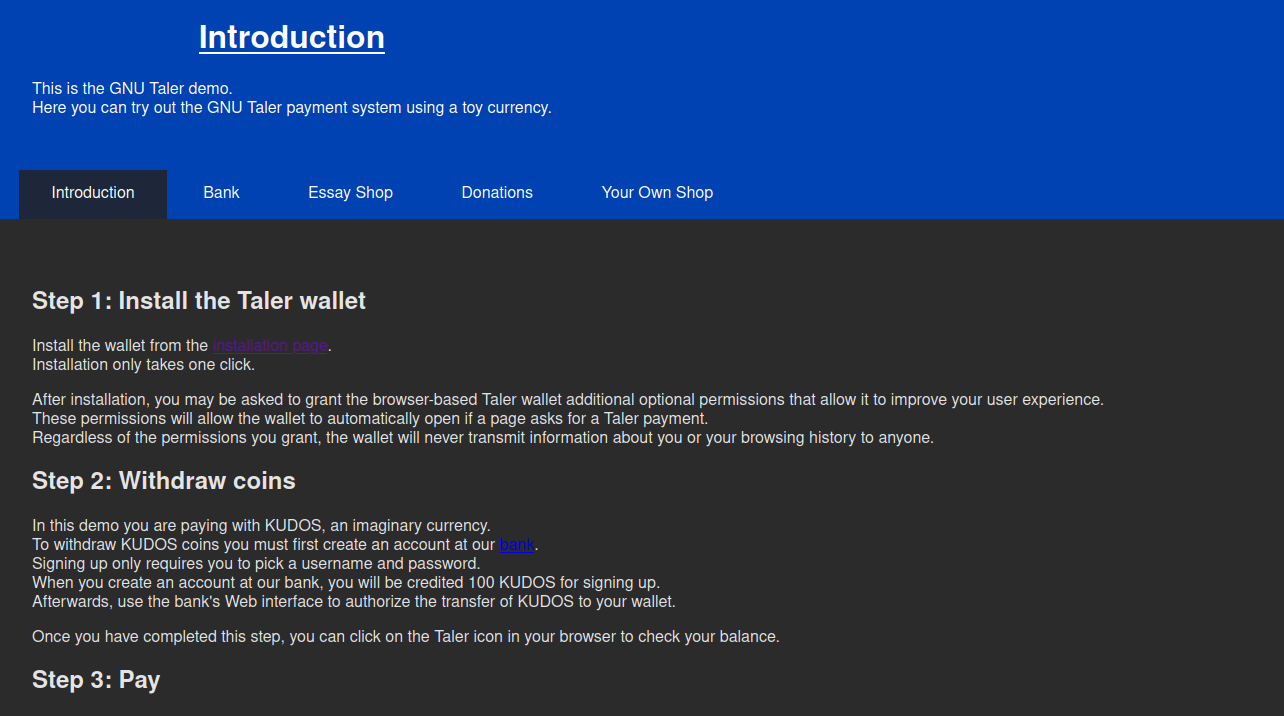
Task: Select the Introduction tab
Action: point(93,193)
